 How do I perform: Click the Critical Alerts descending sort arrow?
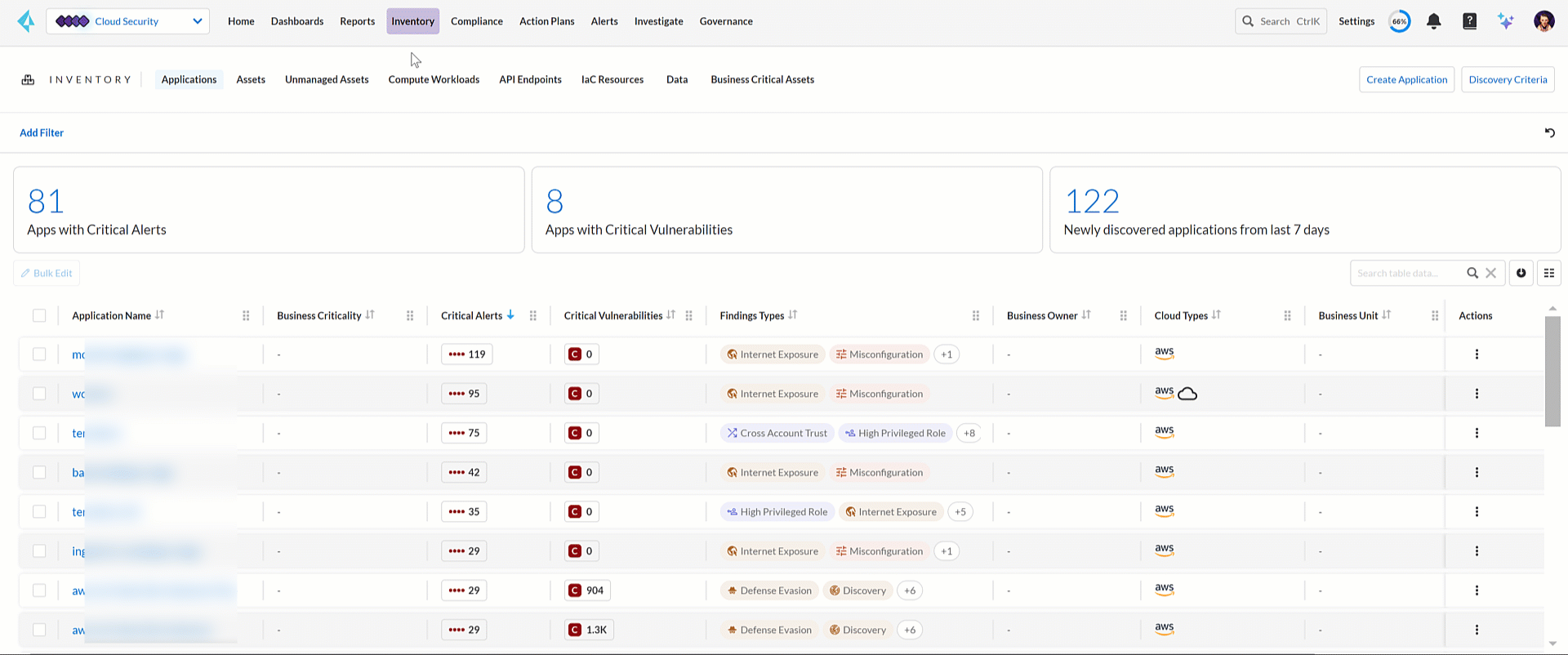510,314
